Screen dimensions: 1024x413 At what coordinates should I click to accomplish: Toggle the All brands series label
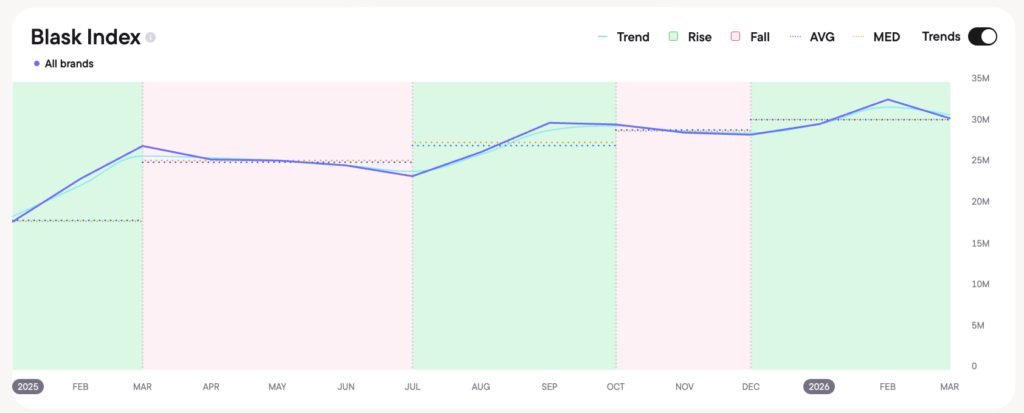click(69, 64)
